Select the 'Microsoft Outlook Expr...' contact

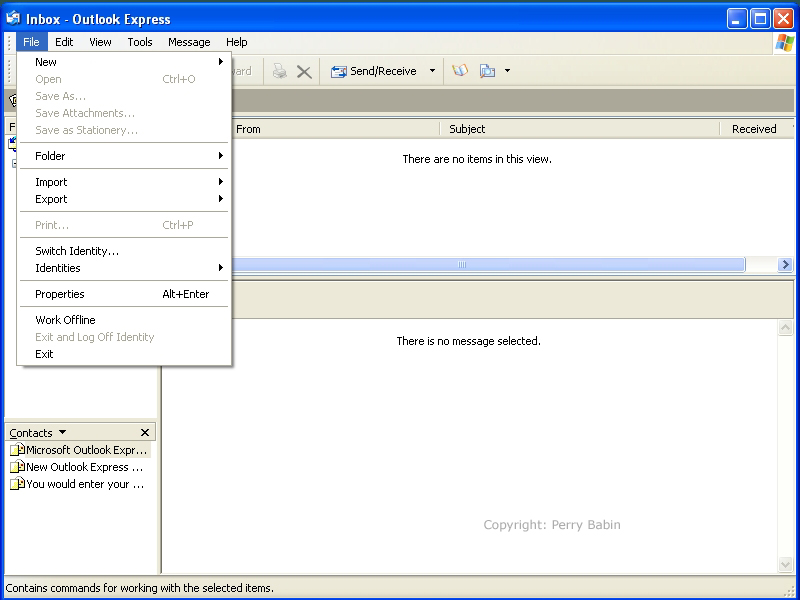click(86, 450)
